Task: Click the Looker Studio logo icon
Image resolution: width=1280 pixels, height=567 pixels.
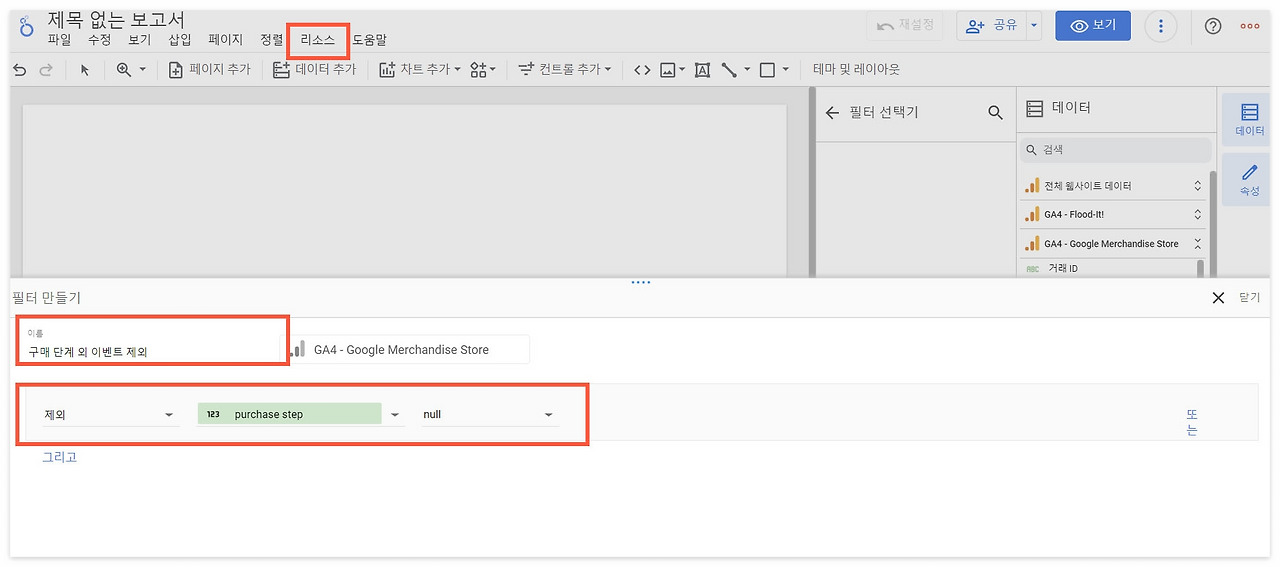Action: (27, 25)
